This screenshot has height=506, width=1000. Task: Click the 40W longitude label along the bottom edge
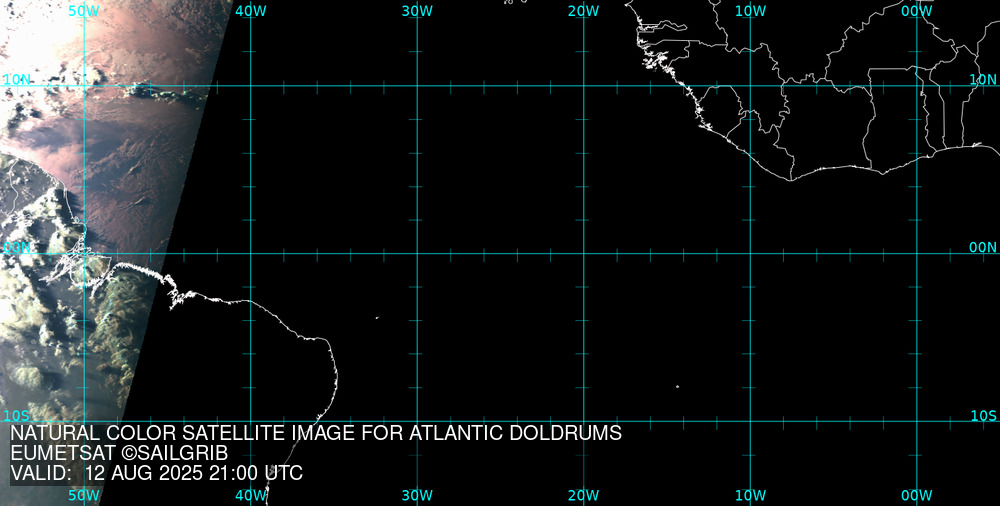point(251,495)
